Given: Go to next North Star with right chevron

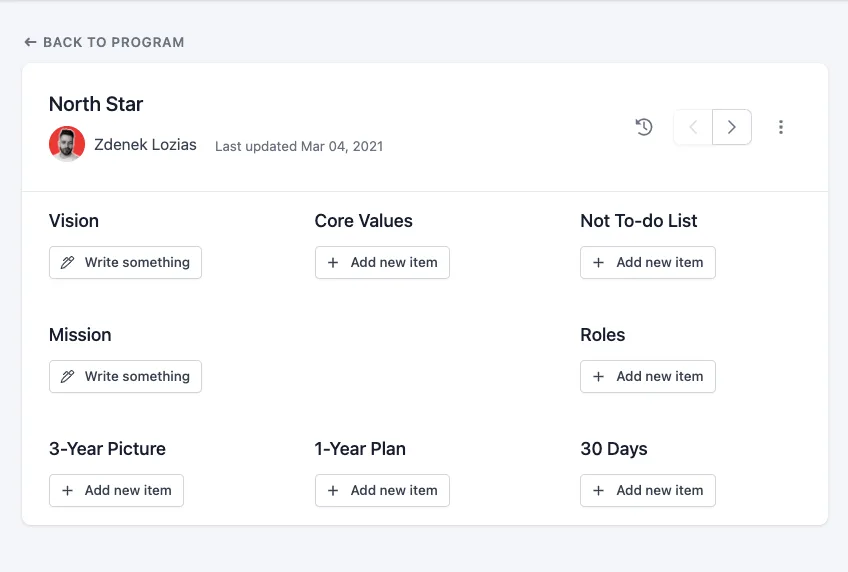Looking at the screenshot, I should pyautogui.click(x=732, y=127).
